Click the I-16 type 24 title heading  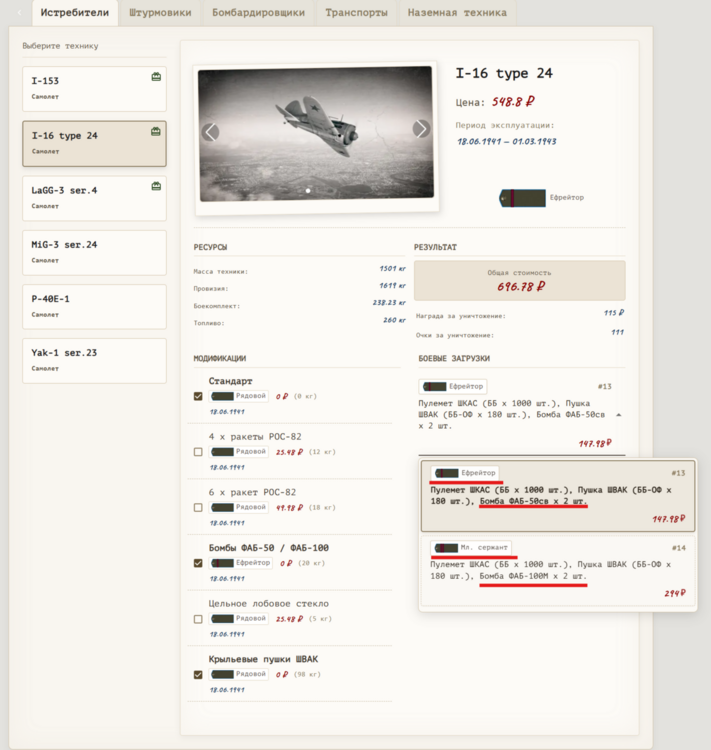(504, 74)
